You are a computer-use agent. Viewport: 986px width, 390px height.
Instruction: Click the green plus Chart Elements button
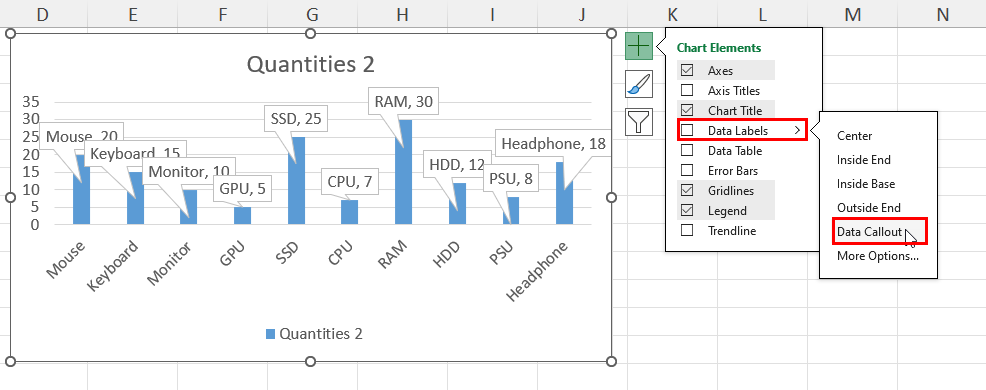[639, 46]
